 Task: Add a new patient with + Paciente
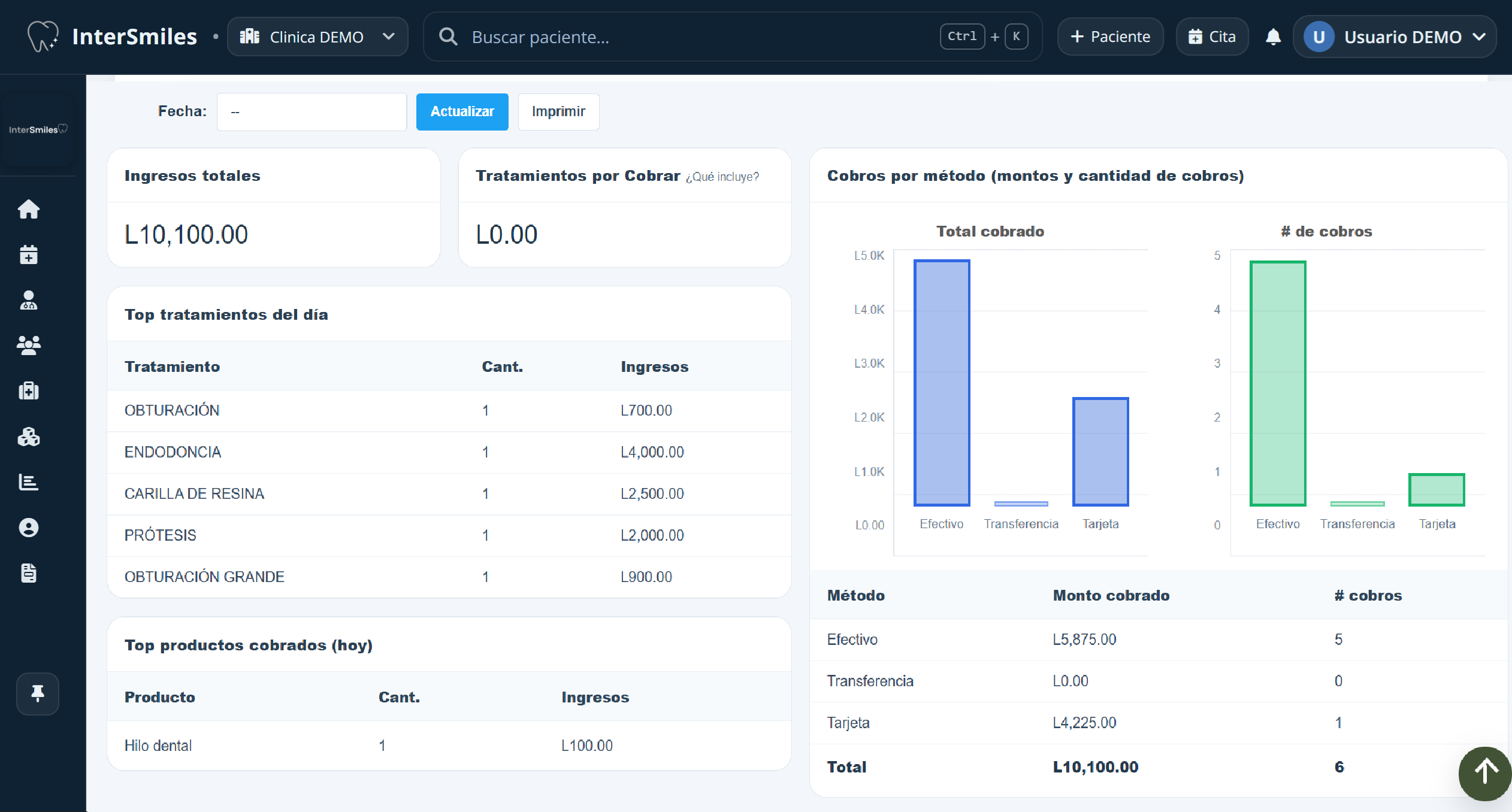1111,37
